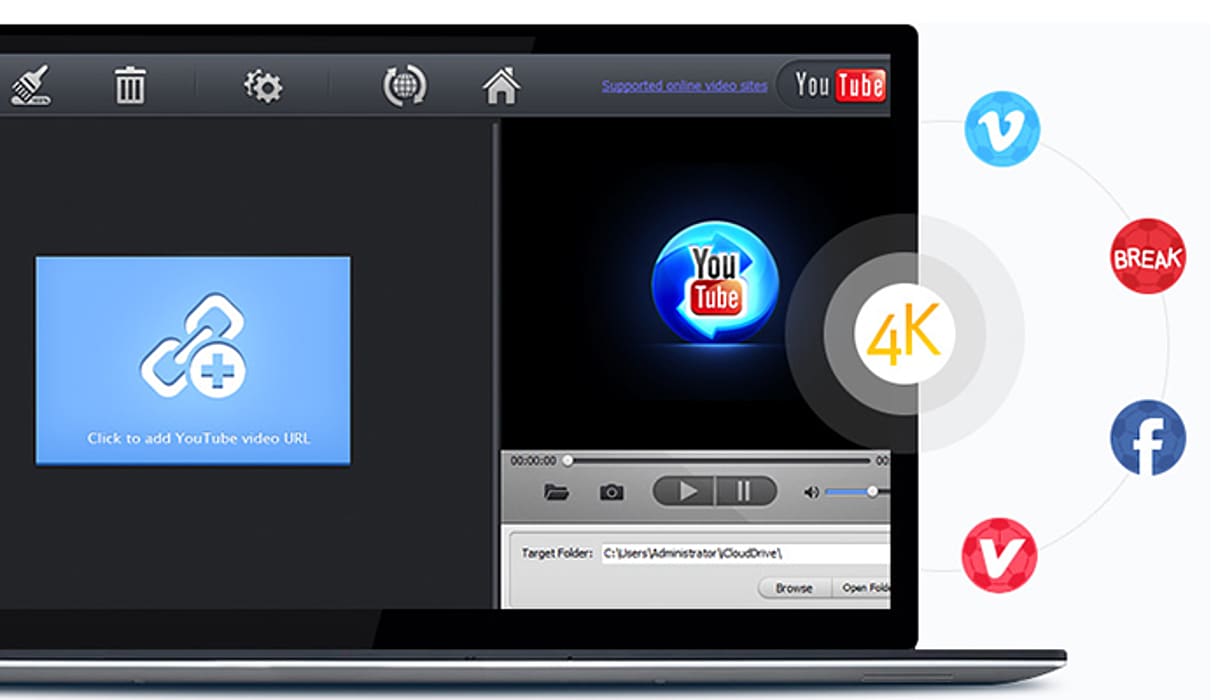Click the trash can delete icon
The image size is (1225, 700).
tap(130, 86)
